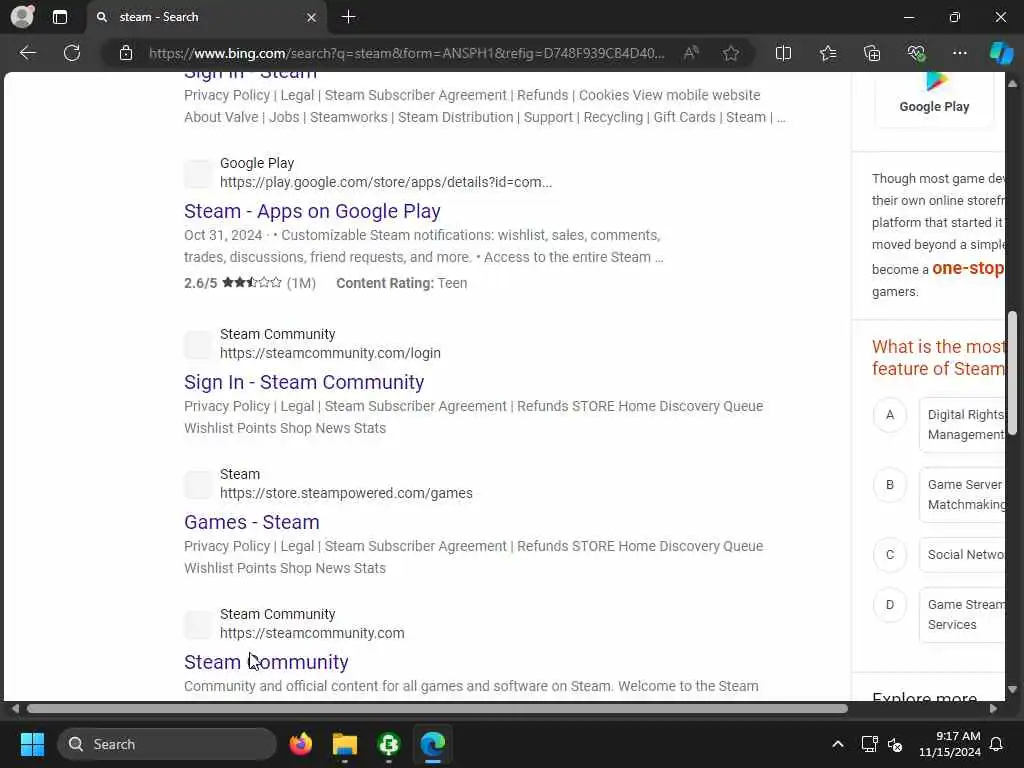Open Settings and more ellipsis menu
Image resolution: width=1024 pixels, height=768 pixels.
pyautogui.click(x=959, y=53)
